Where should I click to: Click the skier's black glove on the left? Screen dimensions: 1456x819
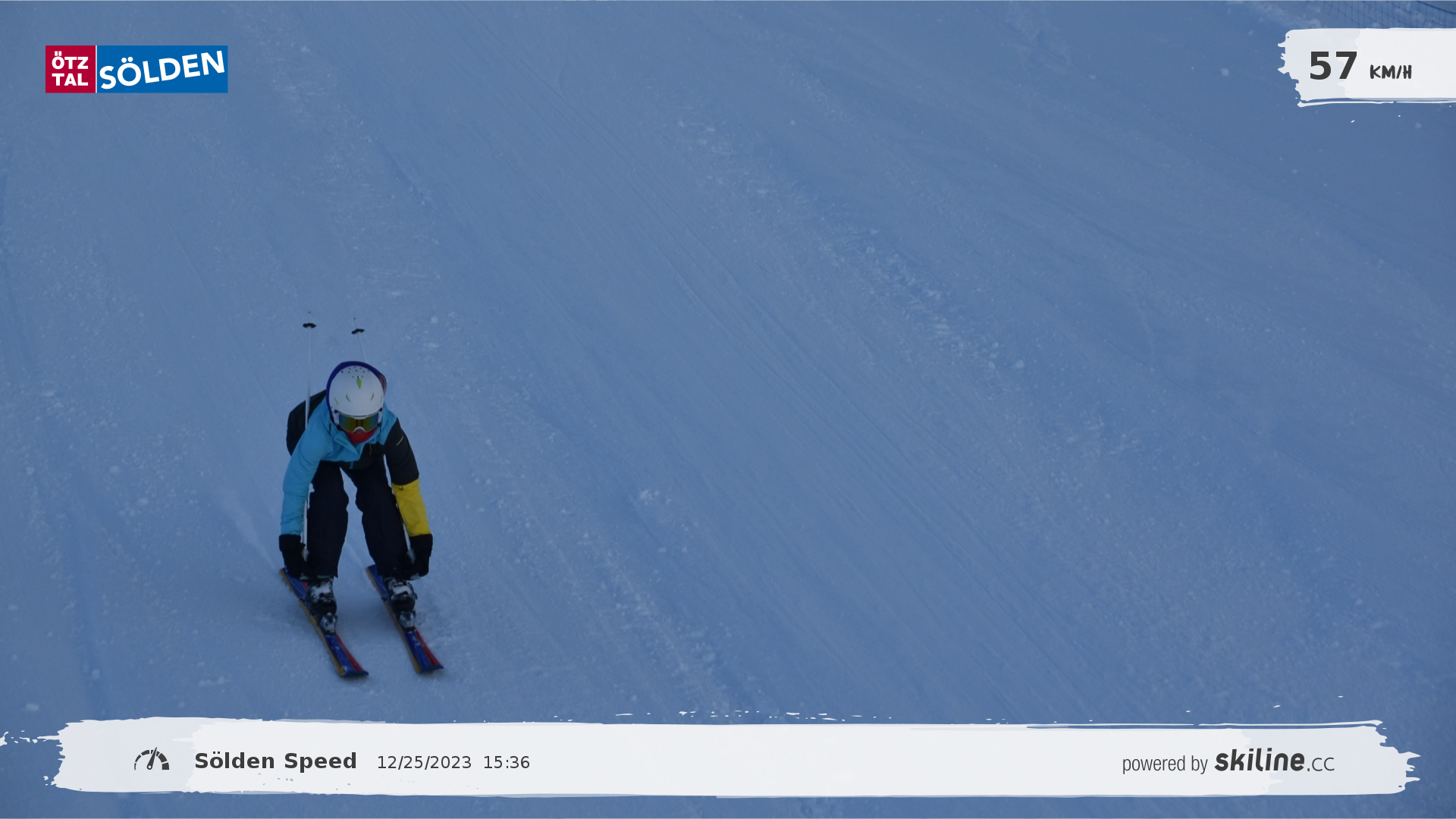(292, 555)
